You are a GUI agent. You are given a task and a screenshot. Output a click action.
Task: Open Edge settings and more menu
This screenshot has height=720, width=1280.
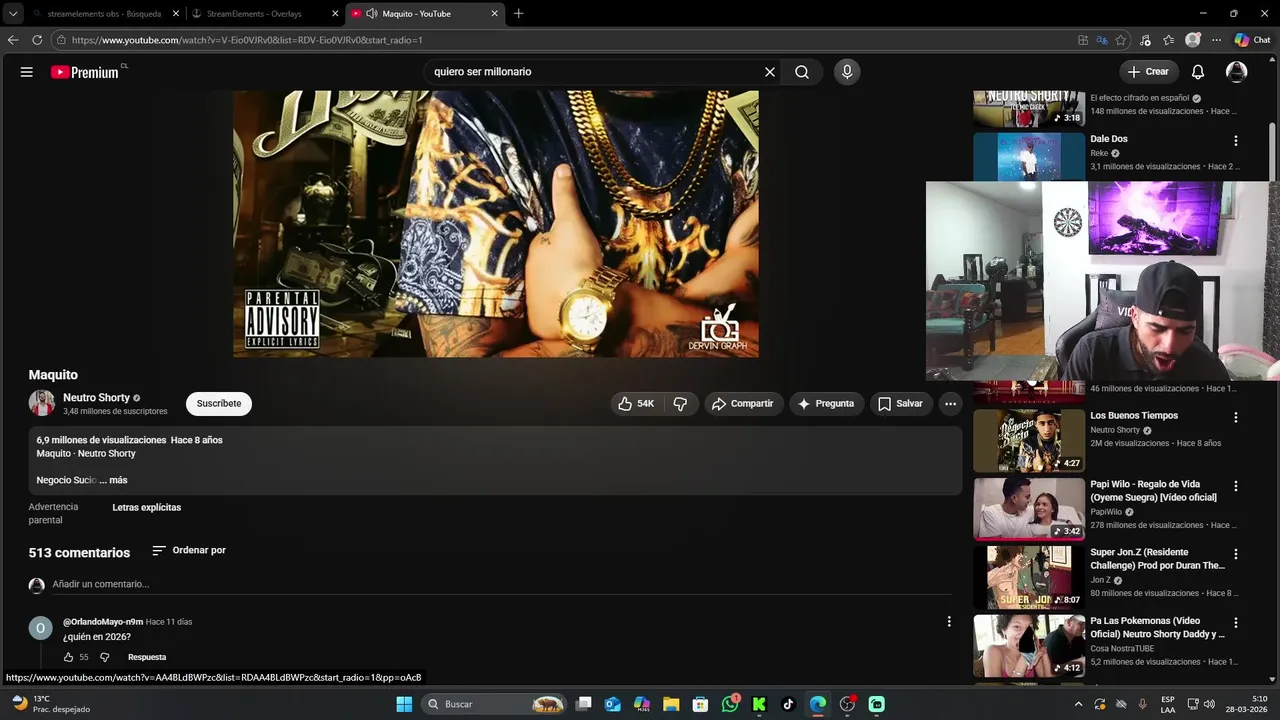click(x=1216, y=40)
